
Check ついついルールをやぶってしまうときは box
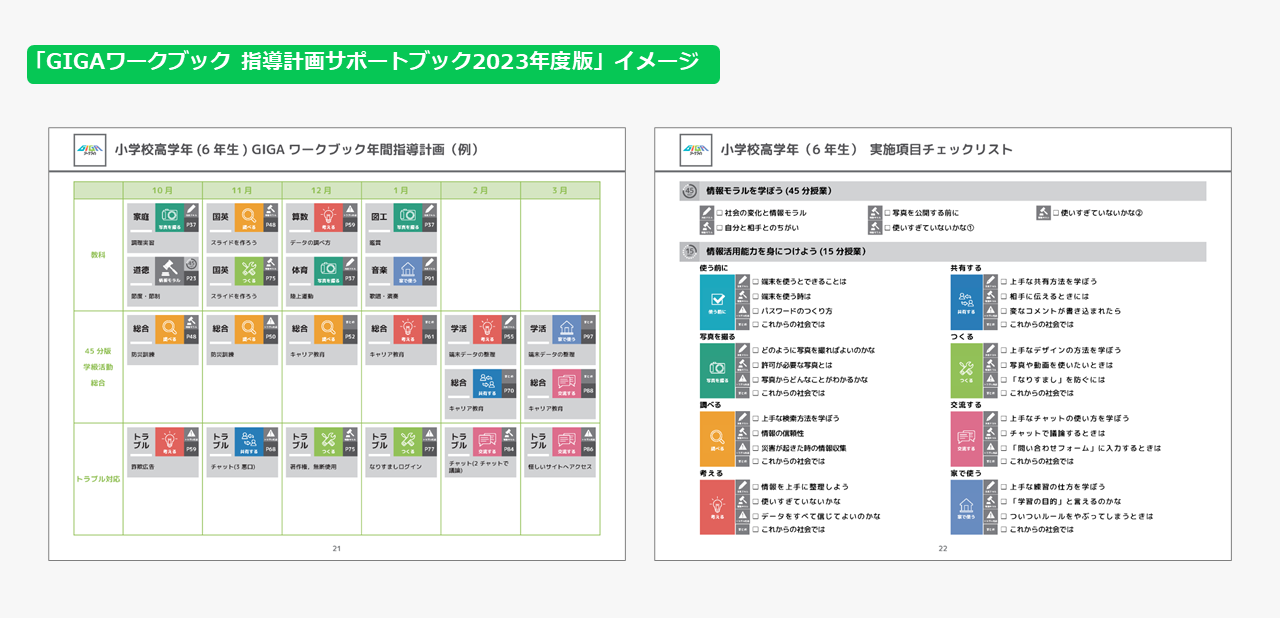[x=1005, y=517]
